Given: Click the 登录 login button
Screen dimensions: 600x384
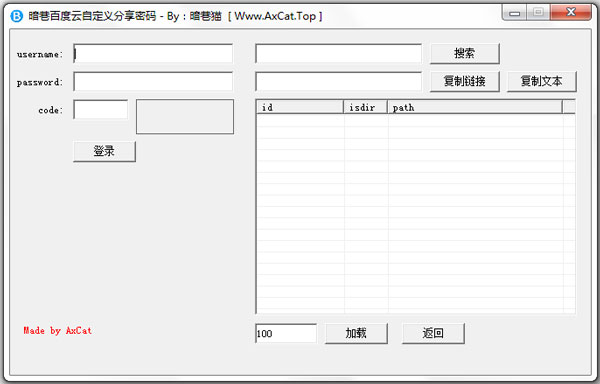Looking at the screenshot, I should pyautogui.click(x=104, y=151).
